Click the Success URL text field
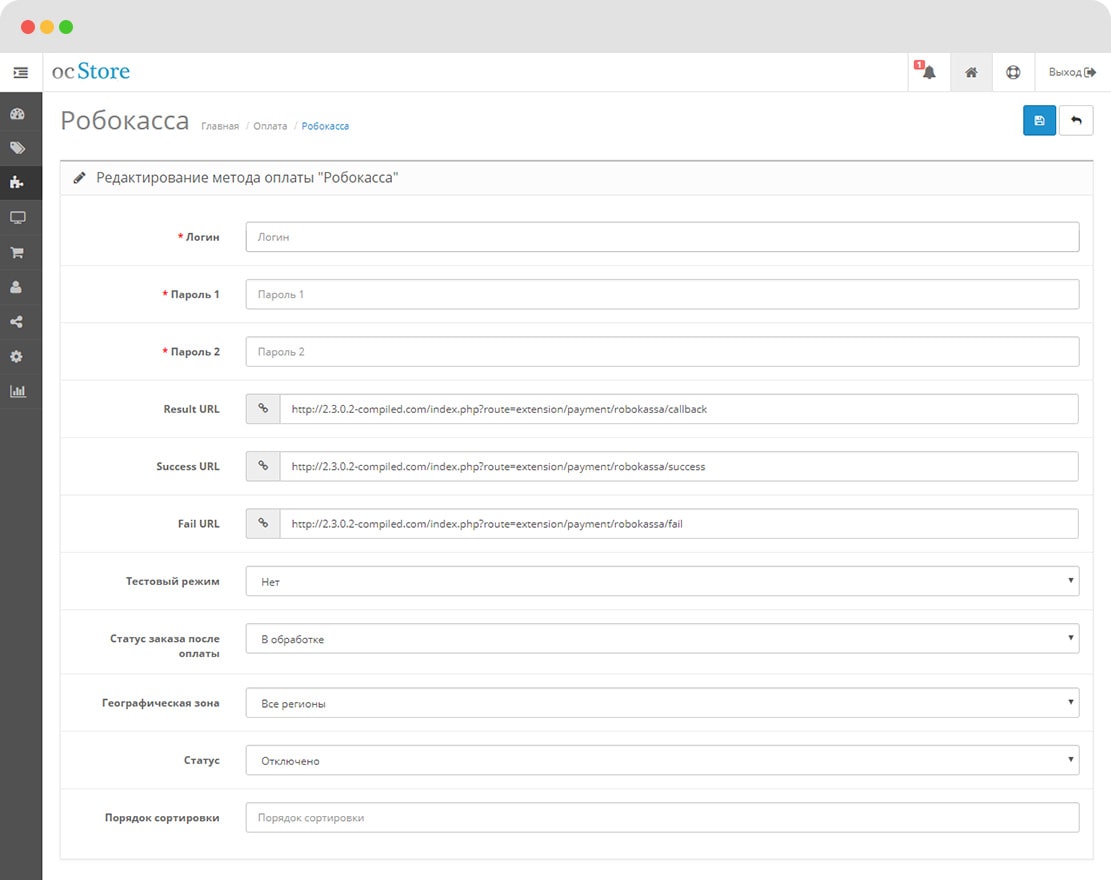The height and width of the screenshot is (880, 1111). click(x=679, y=466)
